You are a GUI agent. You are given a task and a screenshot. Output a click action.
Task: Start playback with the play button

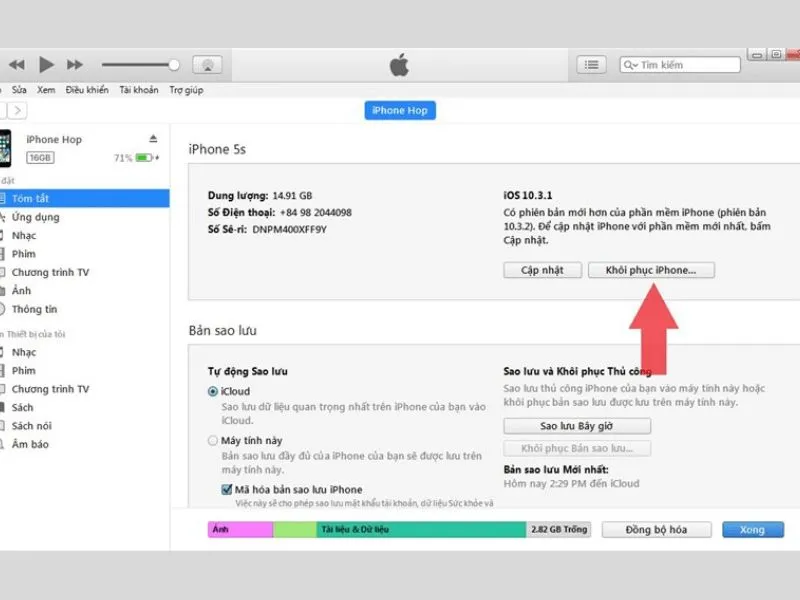(x=46, y=65)
